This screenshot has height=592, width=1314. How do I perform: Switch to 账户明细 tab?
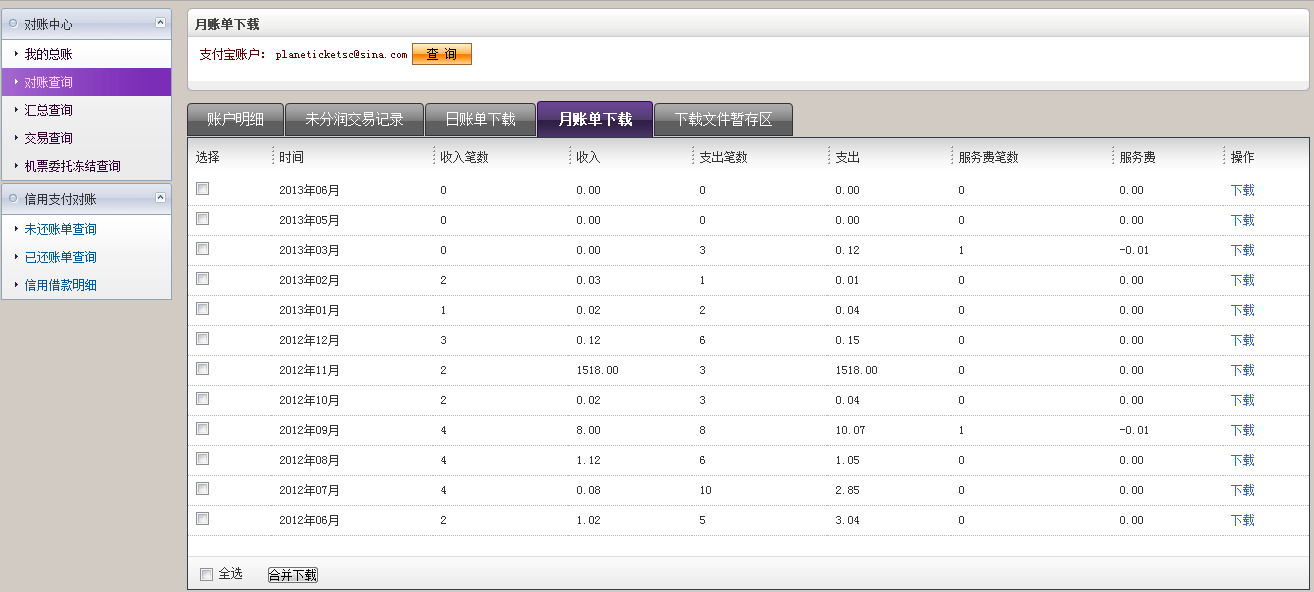click(235, 119)
